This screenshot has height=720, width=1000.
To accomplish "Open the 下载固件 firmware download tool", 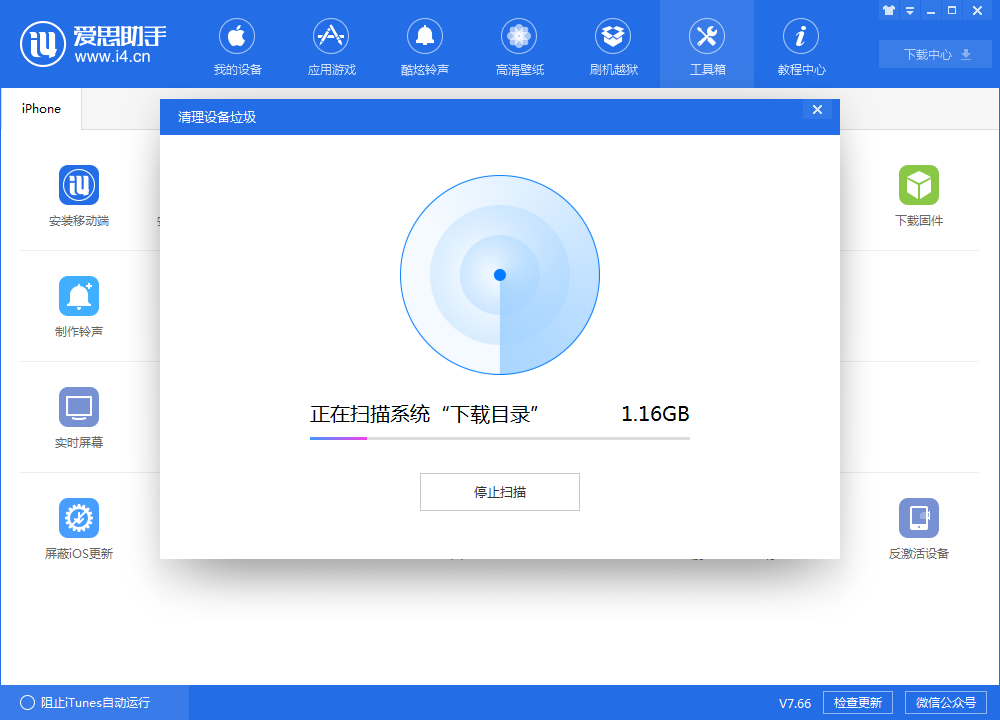I will pyautogui.click(x=919, y=195).
